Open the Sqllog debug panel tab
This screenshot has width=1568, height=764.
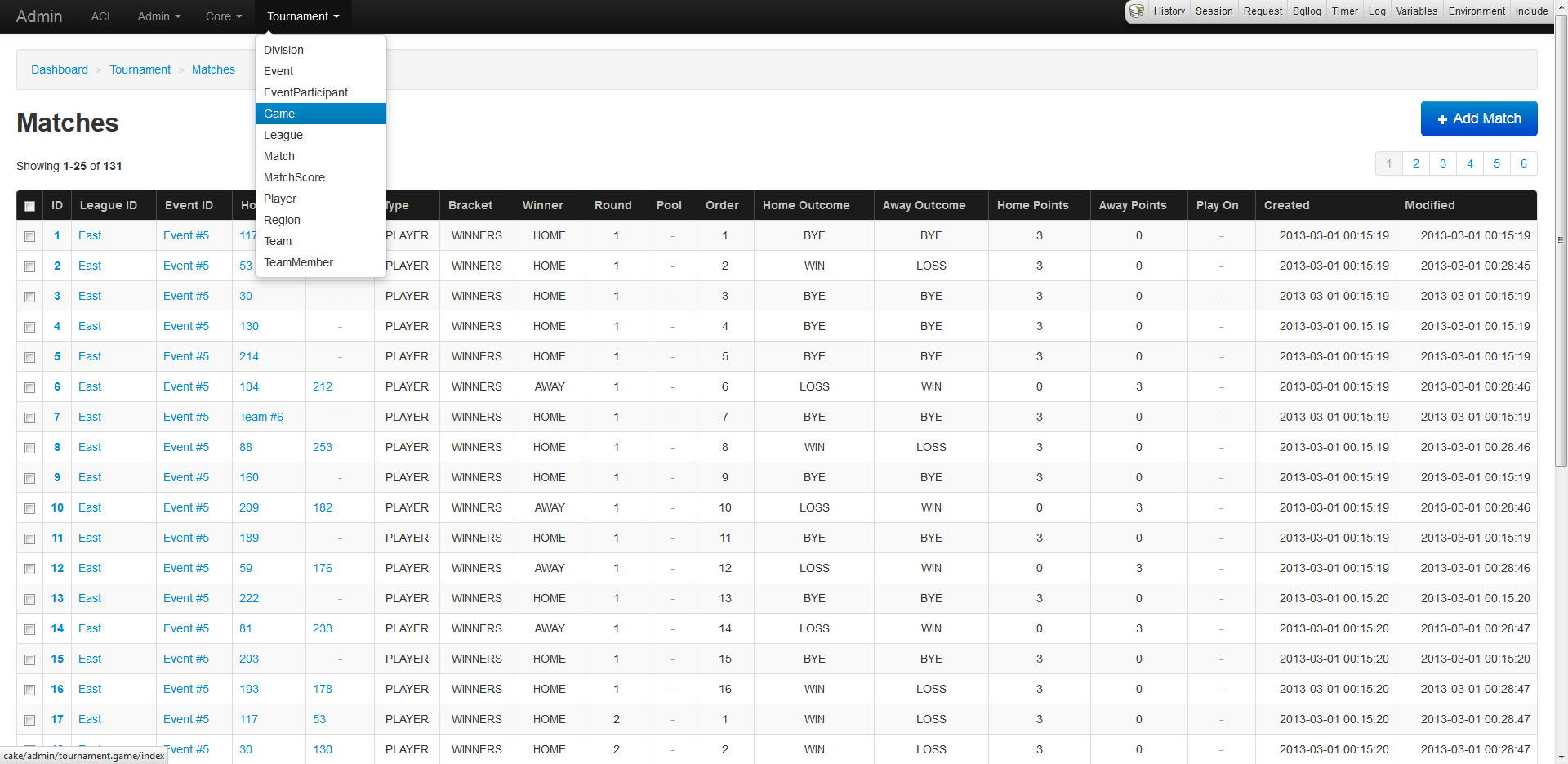(x=1306, y=11)
